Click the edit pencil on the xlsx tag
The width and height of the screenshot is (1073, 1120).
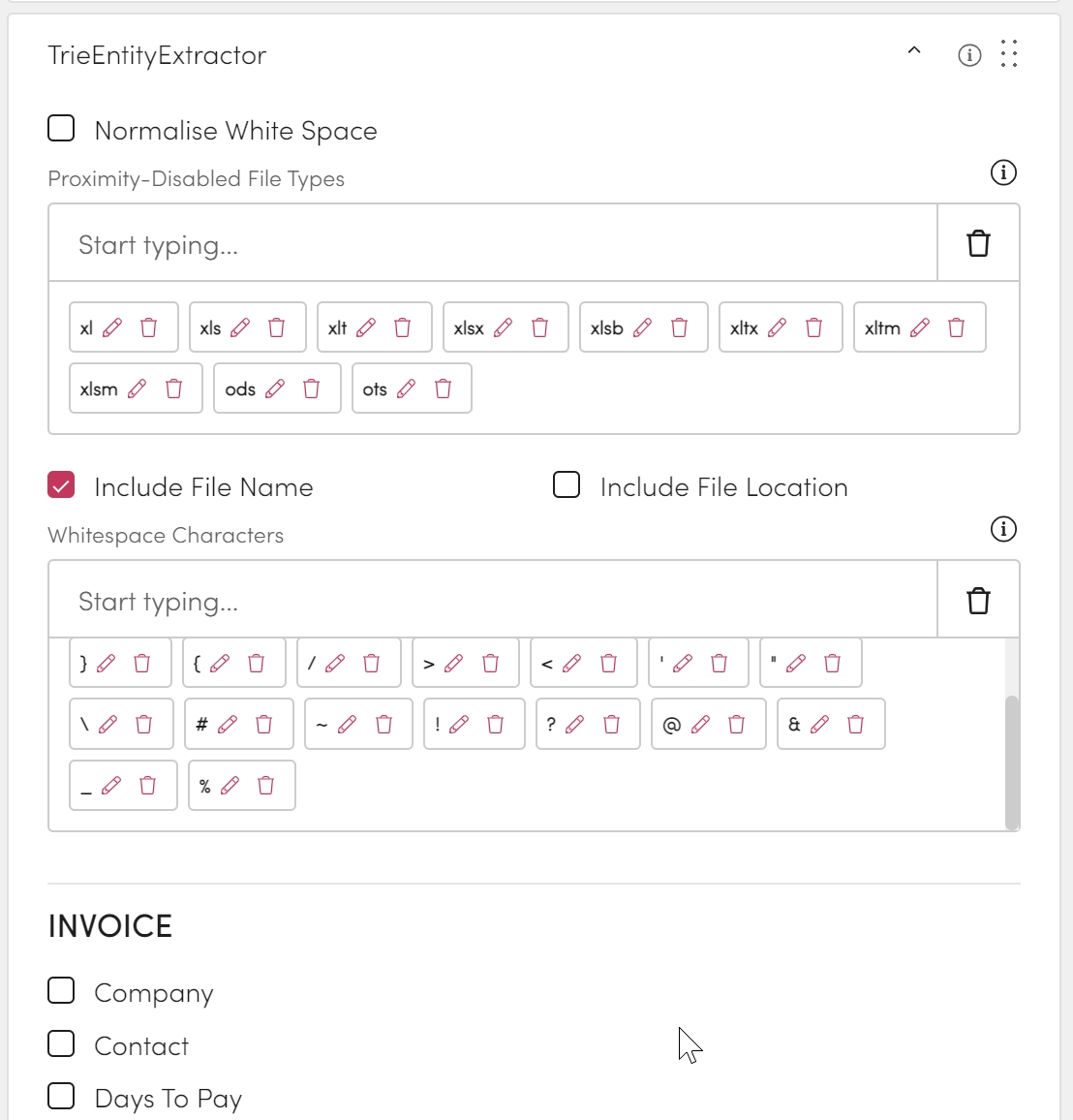tap(504, 327)
